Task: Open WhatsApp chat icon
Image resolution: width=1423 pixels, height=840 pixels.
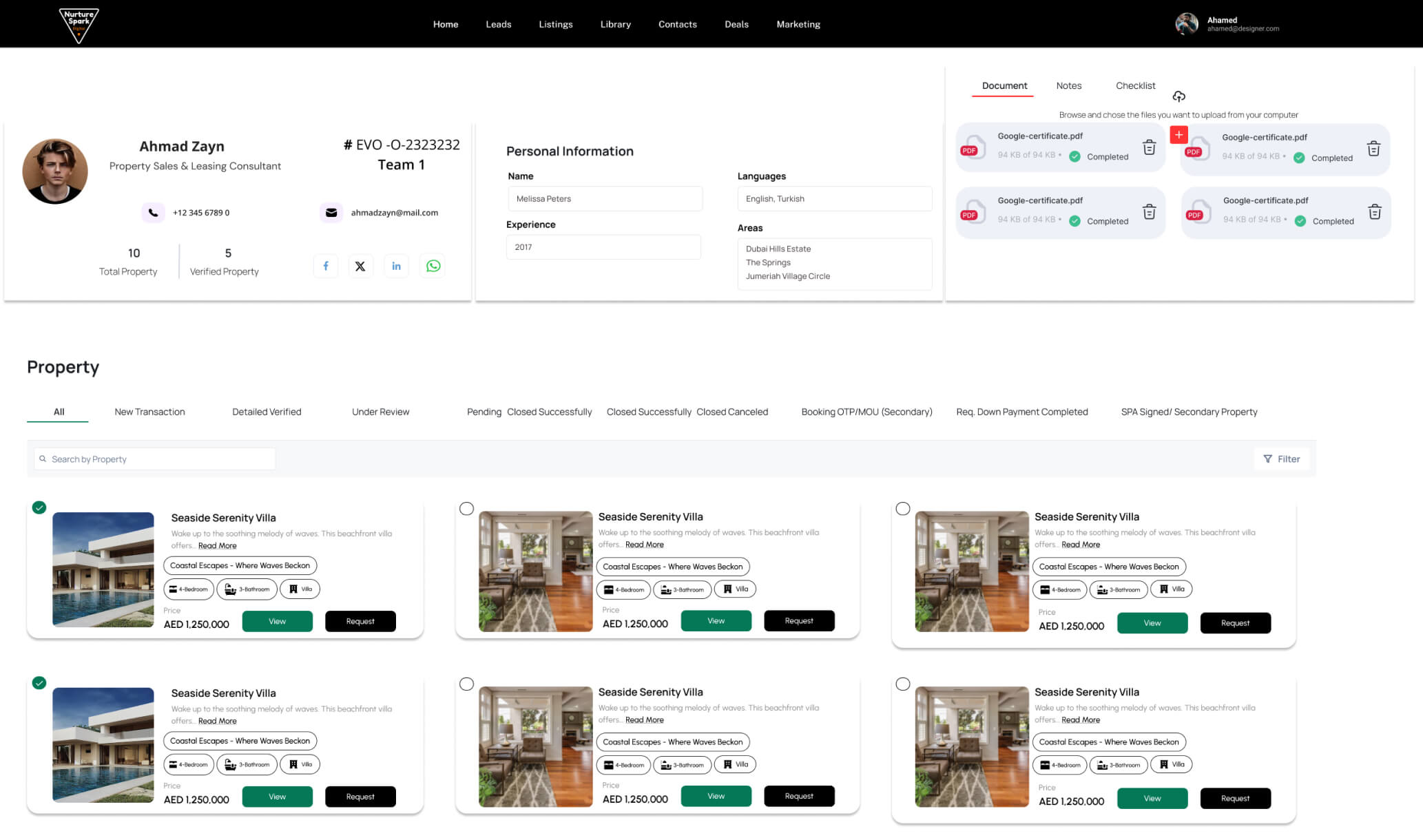Action: point(433,266)
